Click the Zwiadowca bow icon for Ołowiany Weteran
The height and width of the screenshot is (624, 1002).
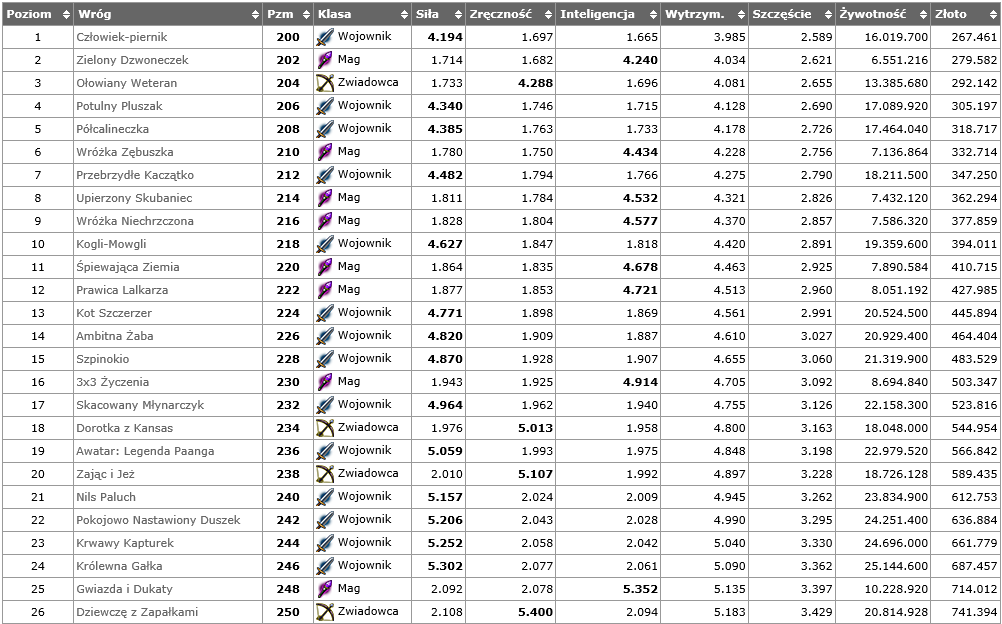[325, 83]
